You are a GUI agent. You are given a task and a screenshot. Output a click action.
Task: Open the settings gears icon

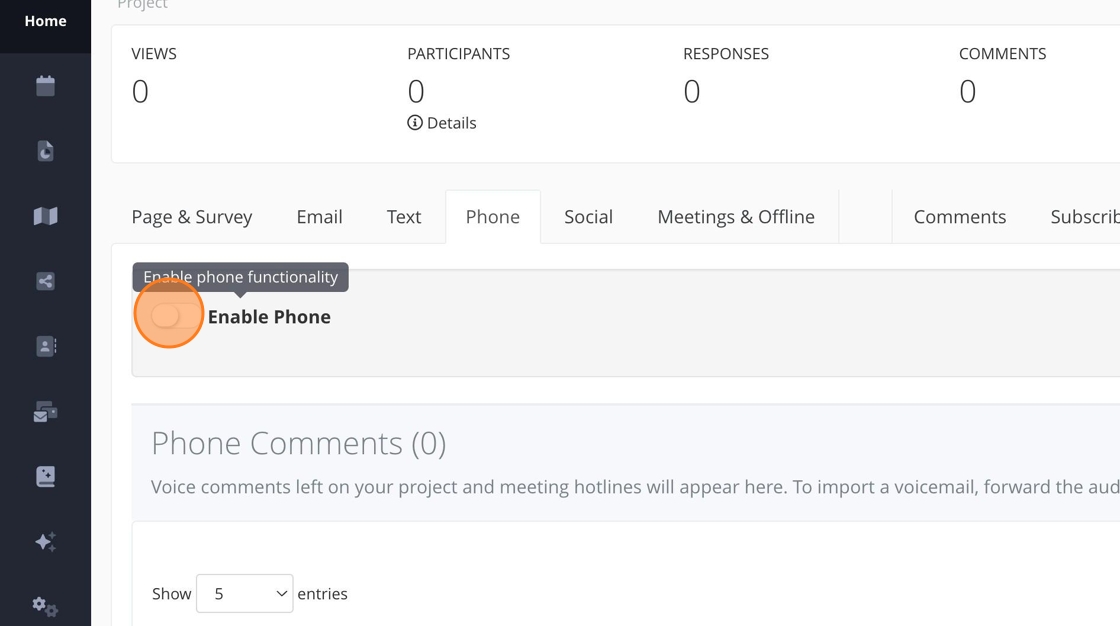click(x=45, y=606)
